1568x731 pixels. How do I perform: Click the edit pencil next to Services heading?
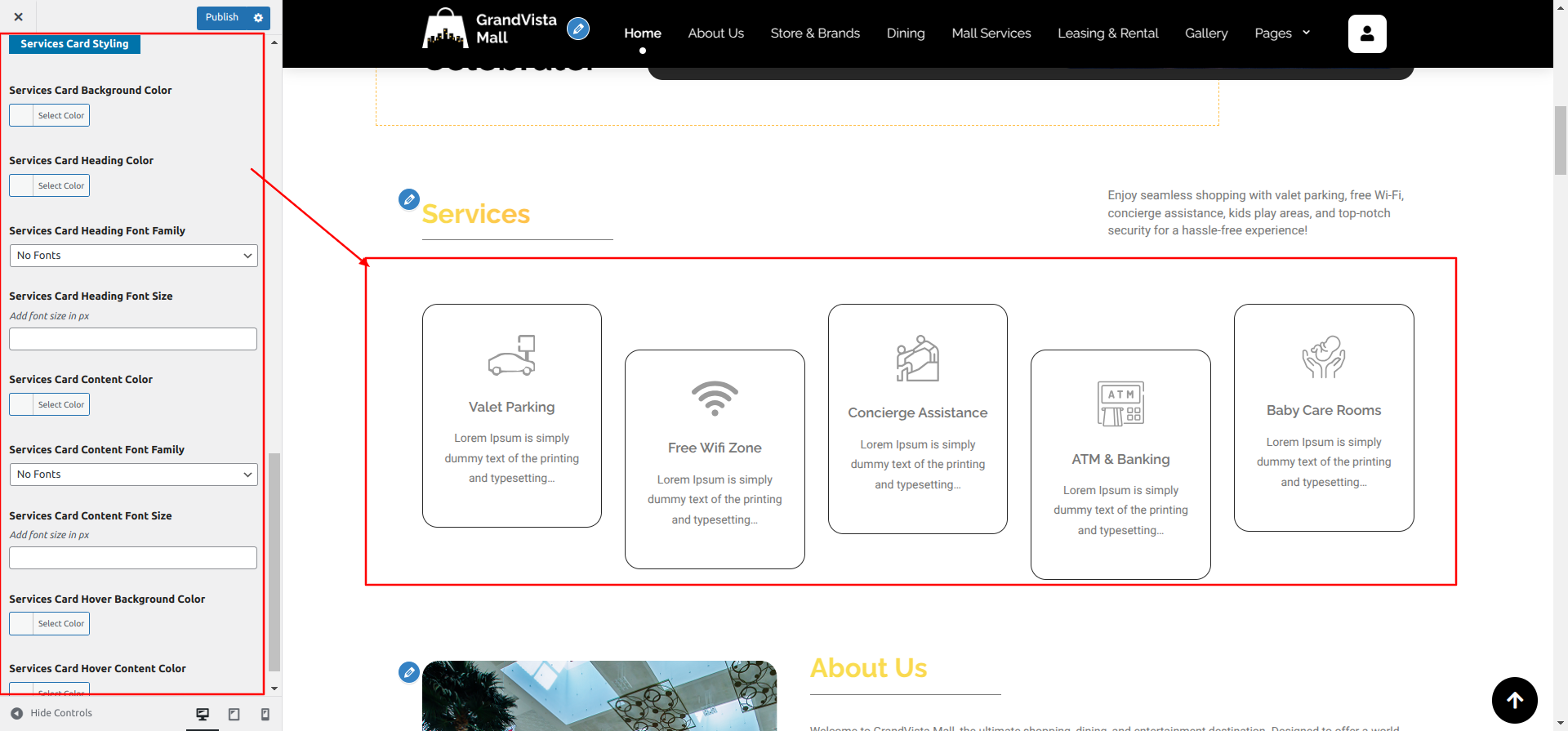[x=409, y=199]
